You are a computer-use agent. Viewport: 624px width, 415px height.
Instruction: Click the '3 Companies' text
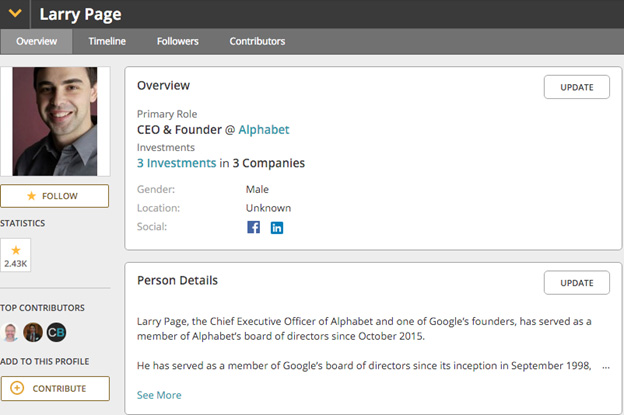pos(269,163)
